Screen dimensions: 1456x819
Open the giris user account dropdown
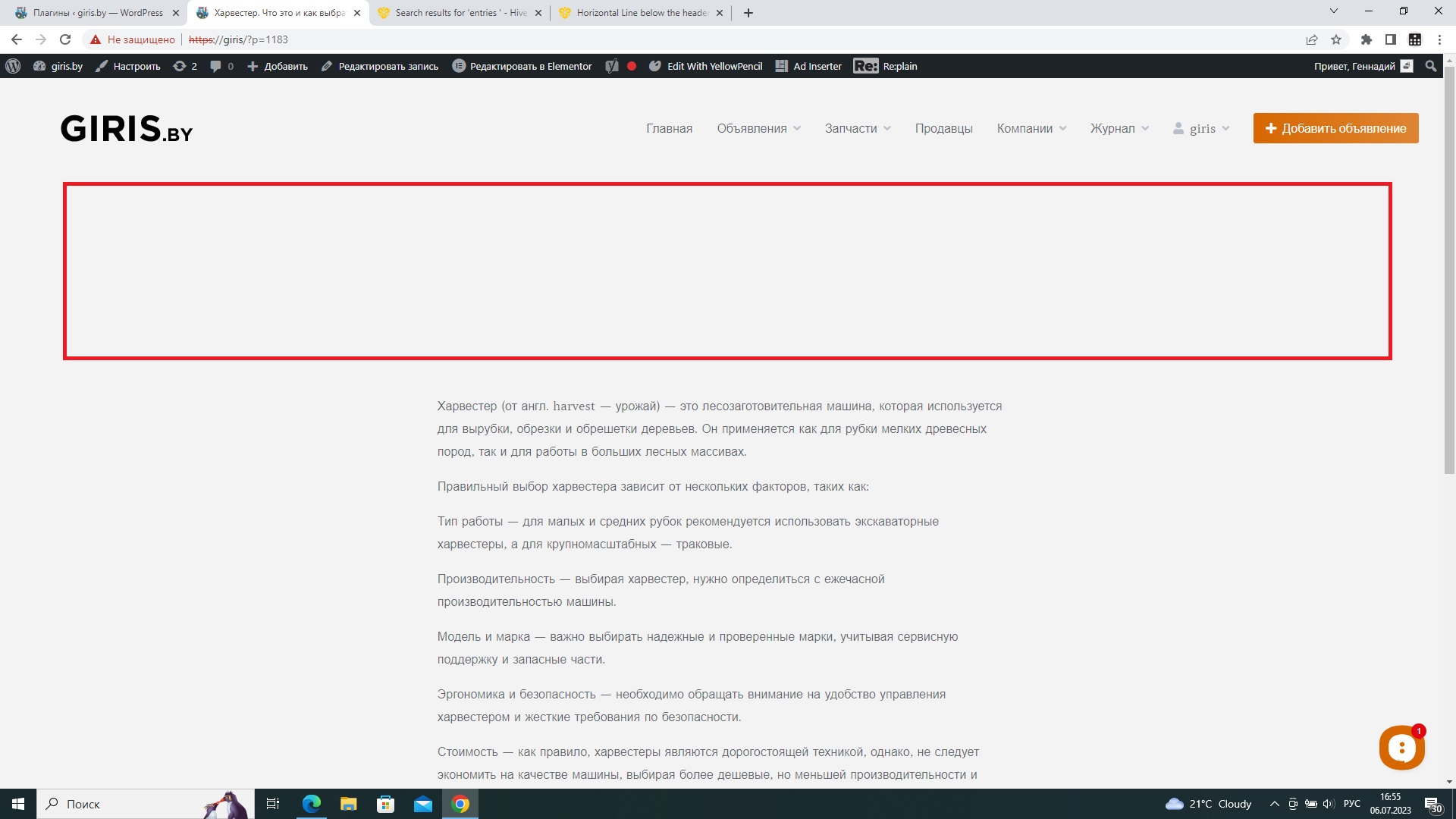tap(1201, 128)
